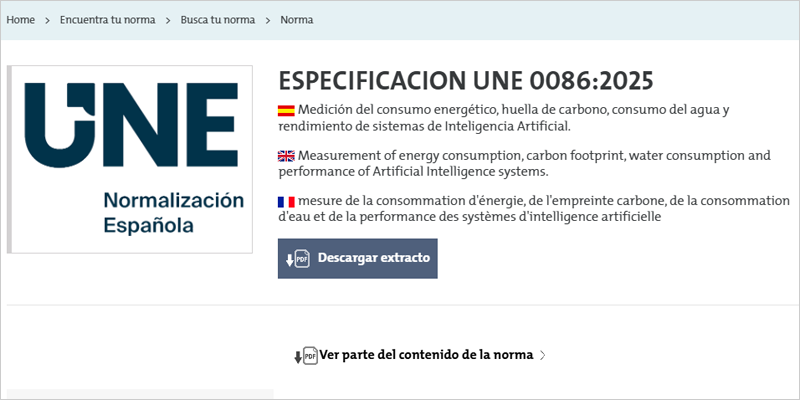
Task: Click the breadcrumb arrow after Encuentra tu norma
Action: [x=168, y=20]
